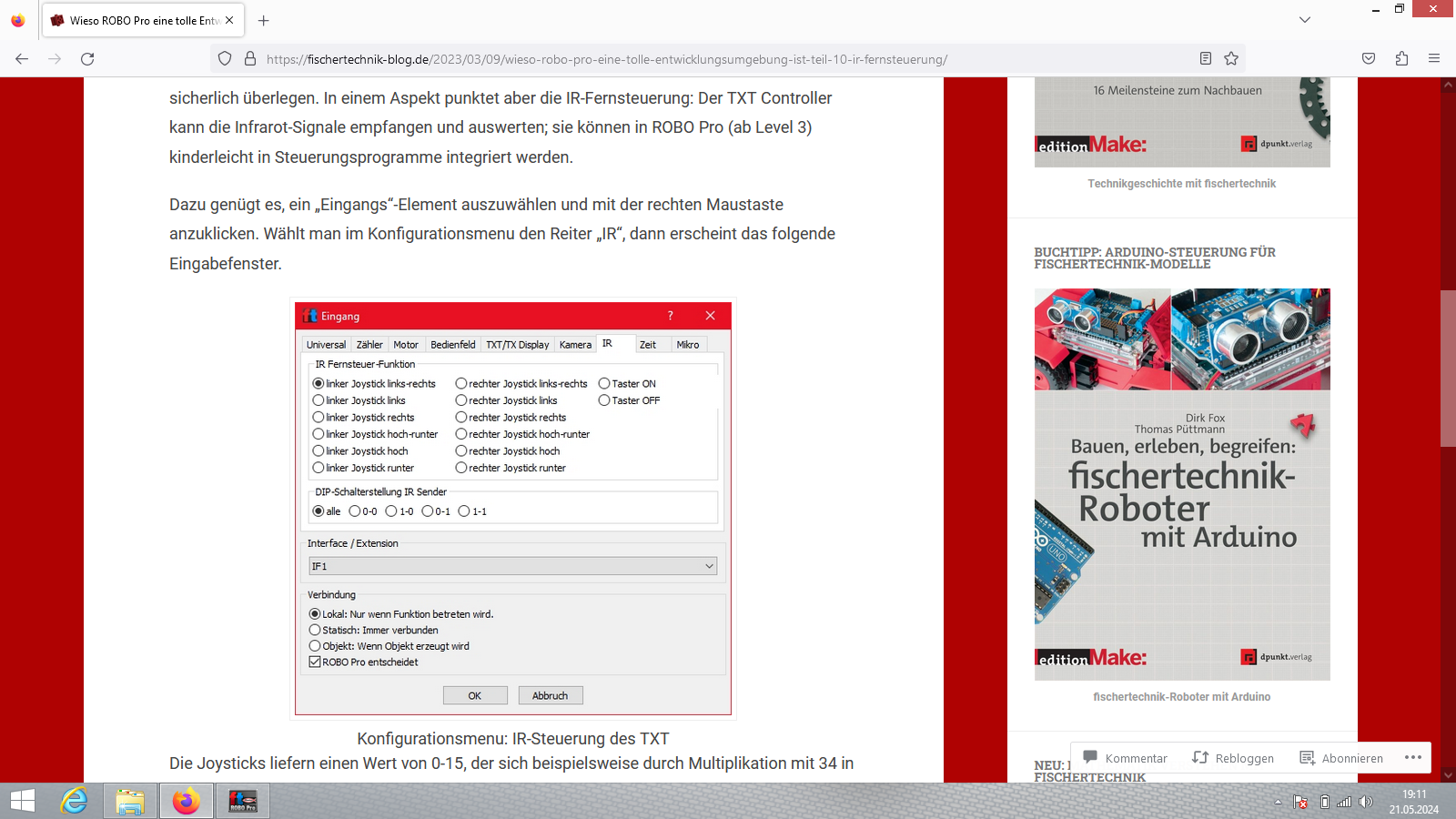Select the "Taster ON" radio button
1456x819 pixels.
click(604, 384)
